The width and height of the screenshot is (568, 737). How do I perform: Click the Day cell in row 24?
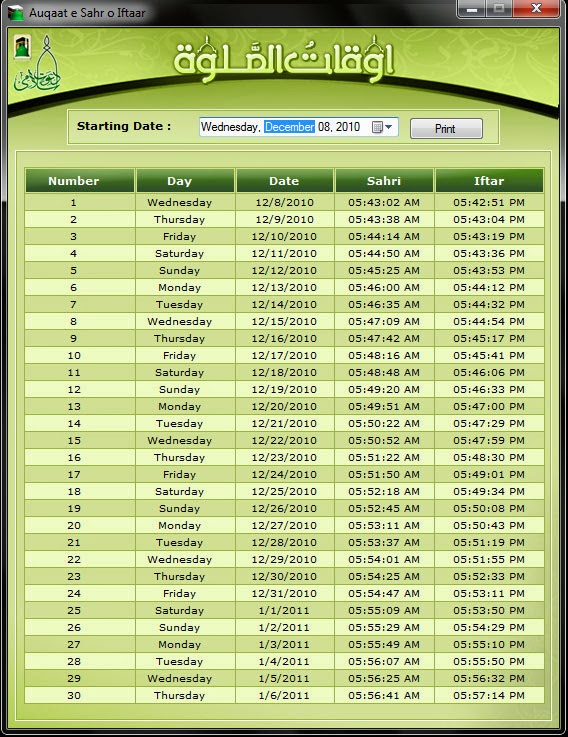pos(185,593)
